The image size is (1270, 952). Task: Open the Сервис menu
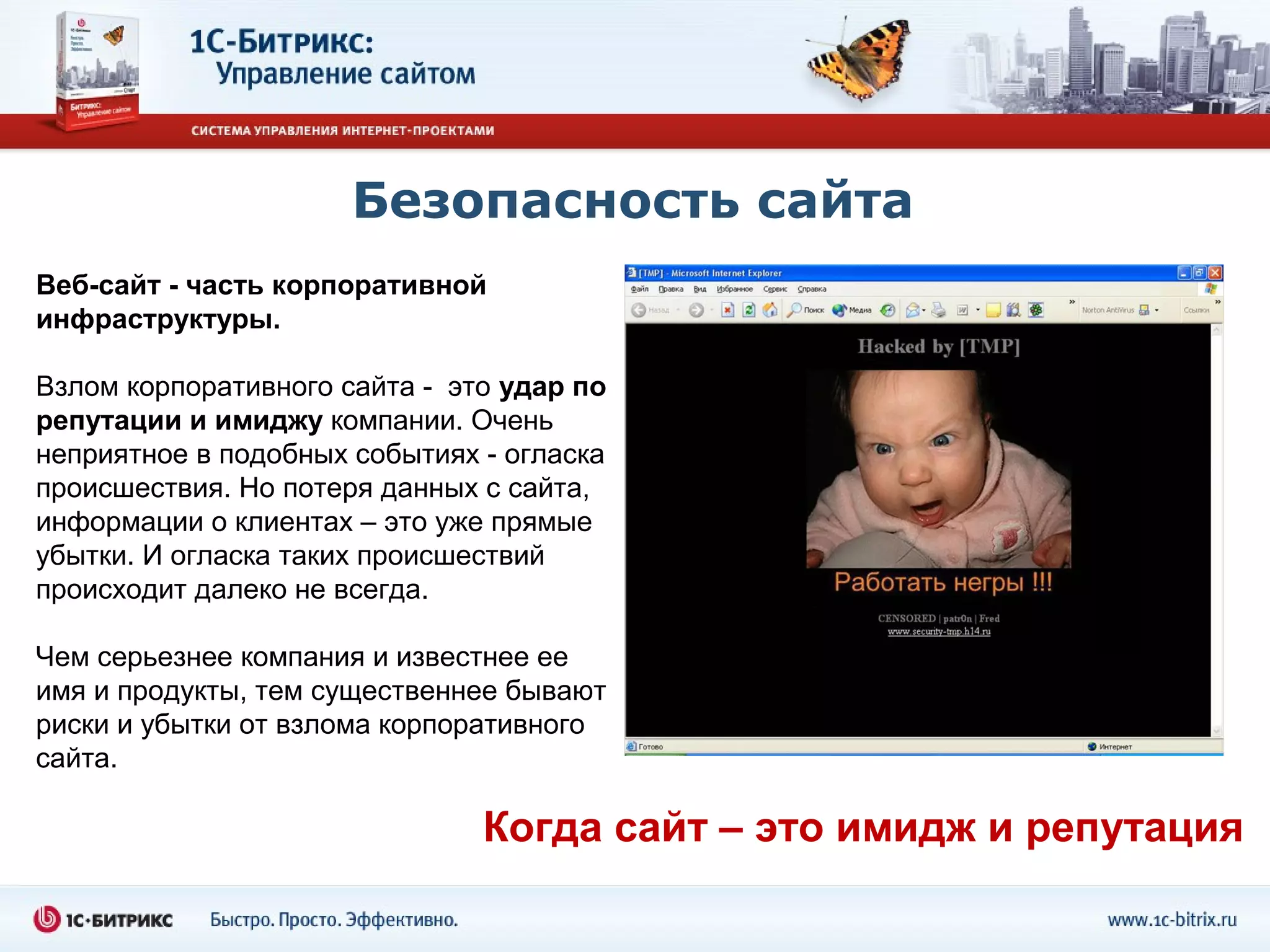click(x=775, y=289)
